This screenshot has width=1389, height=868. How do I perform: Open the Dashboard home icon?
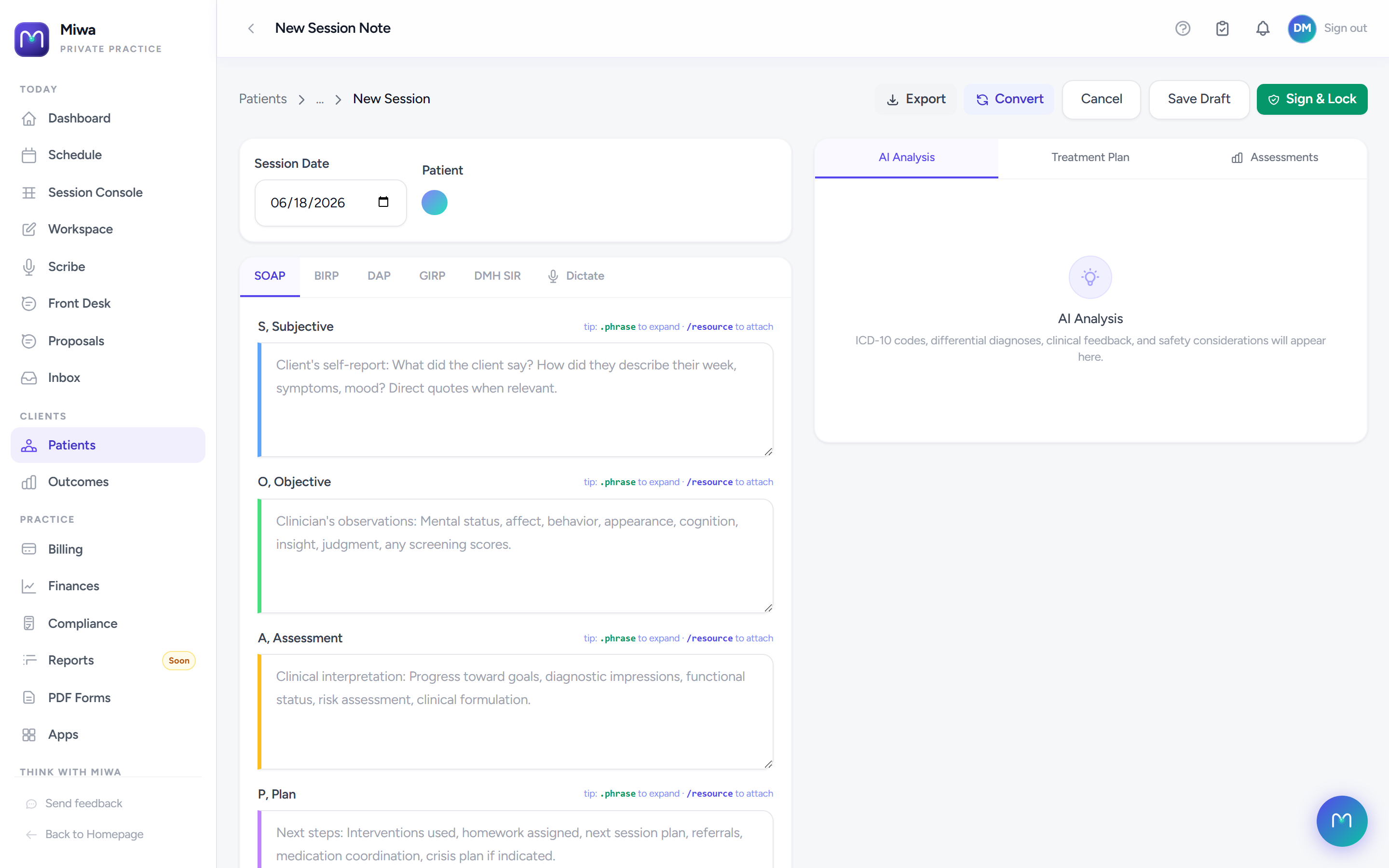coord(29,118)
